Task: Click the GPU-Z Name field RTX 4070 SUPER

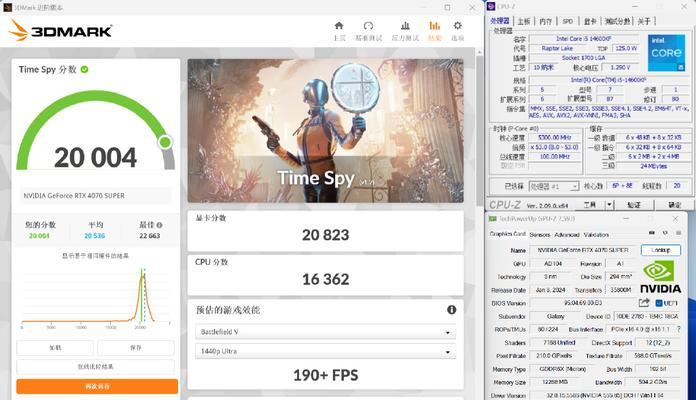Action: pos(583,250)
